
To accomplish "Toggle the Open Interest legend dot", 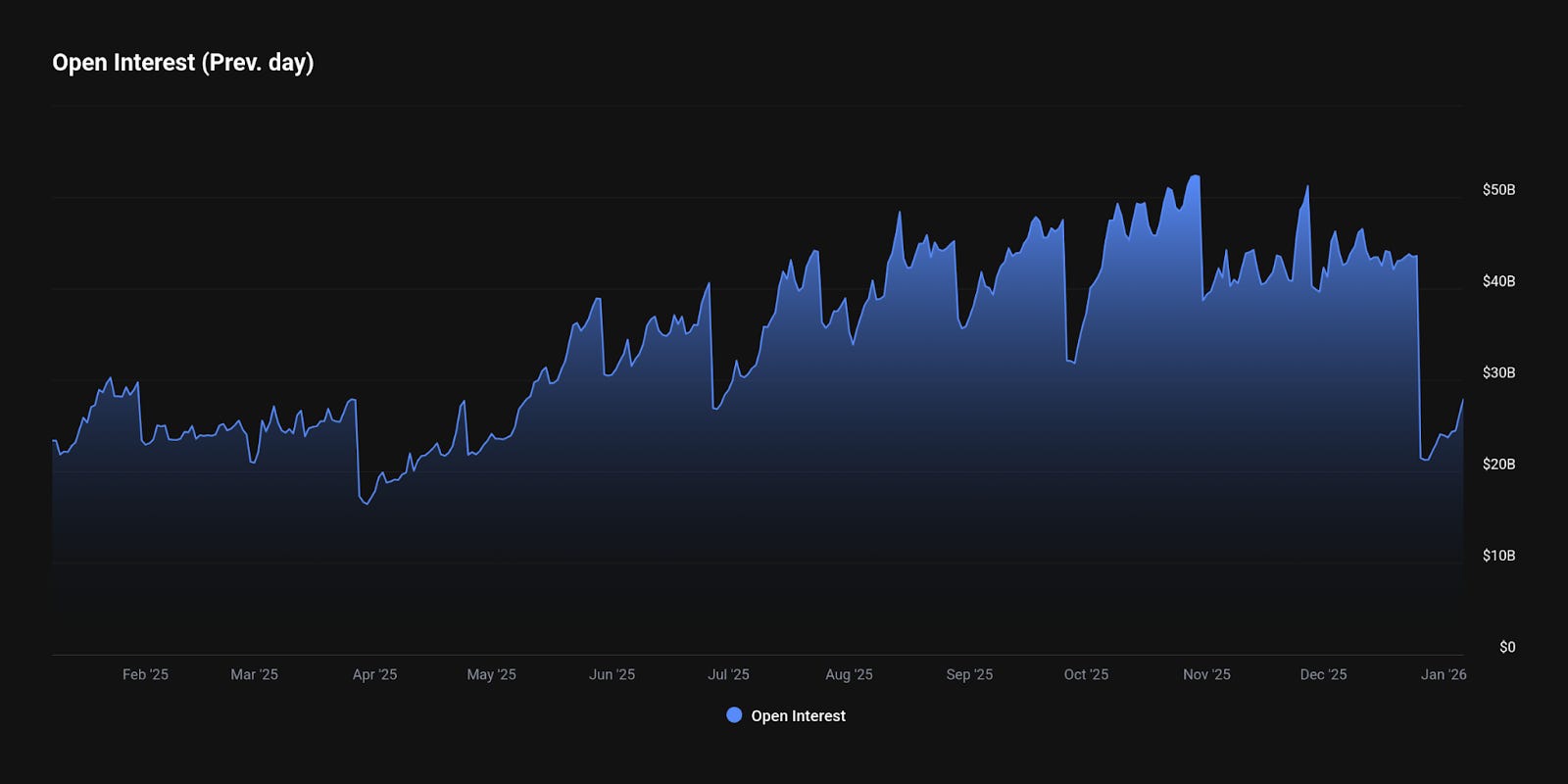I will [734, 715].
